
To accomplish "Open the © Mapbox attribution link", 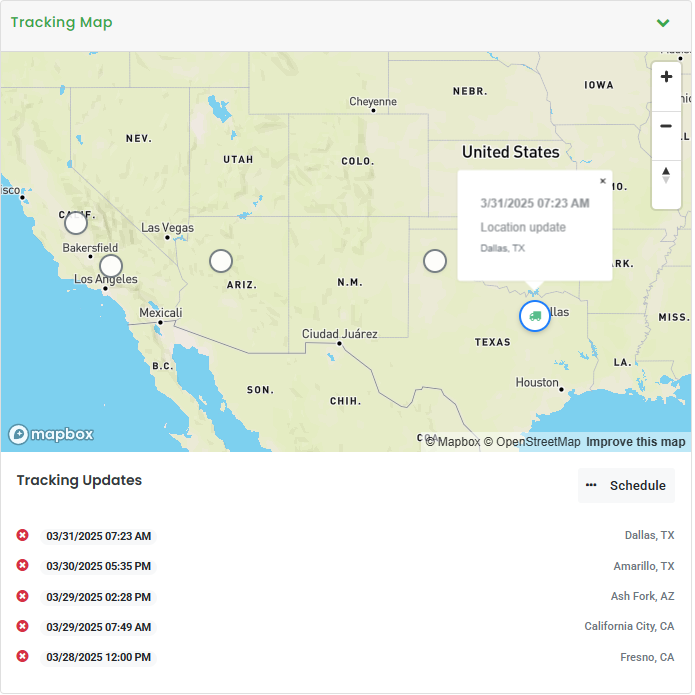I will [453, 442].
